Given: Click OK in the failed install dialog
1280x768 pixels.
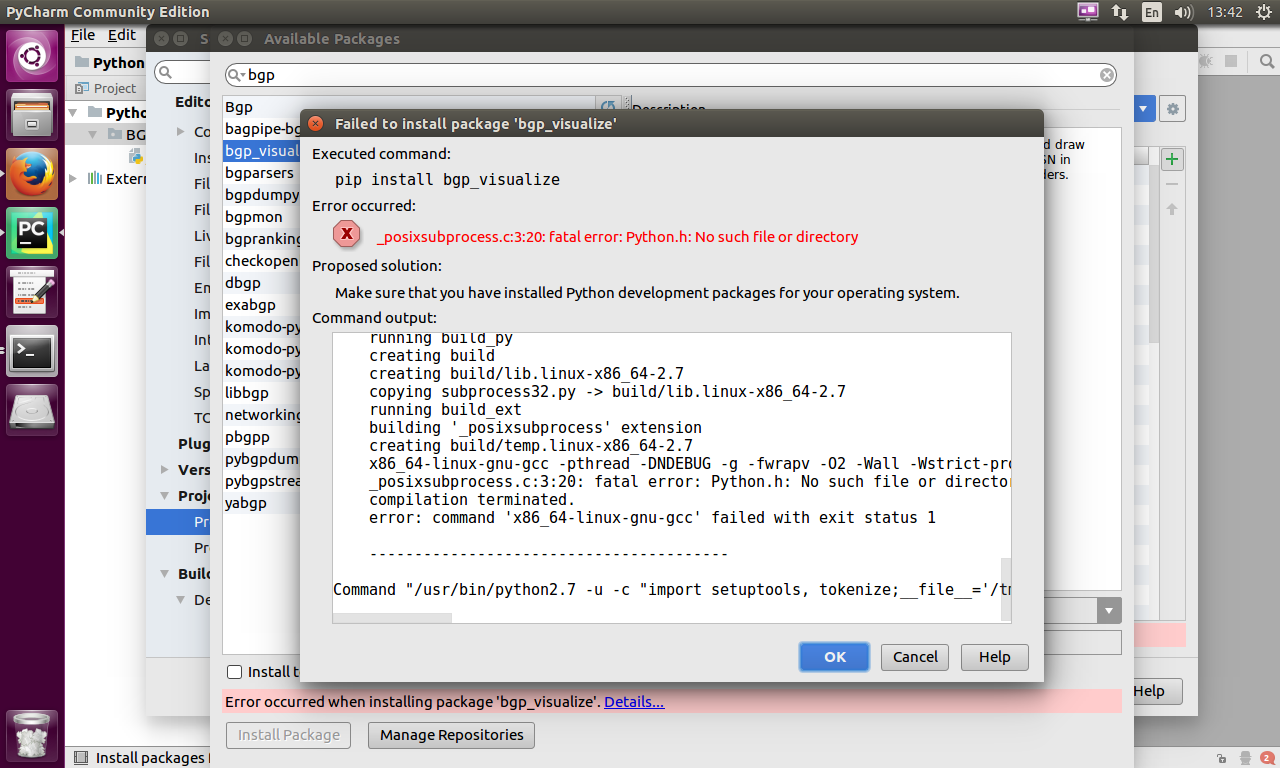Looking at the screenshot, I should [835, 656].
